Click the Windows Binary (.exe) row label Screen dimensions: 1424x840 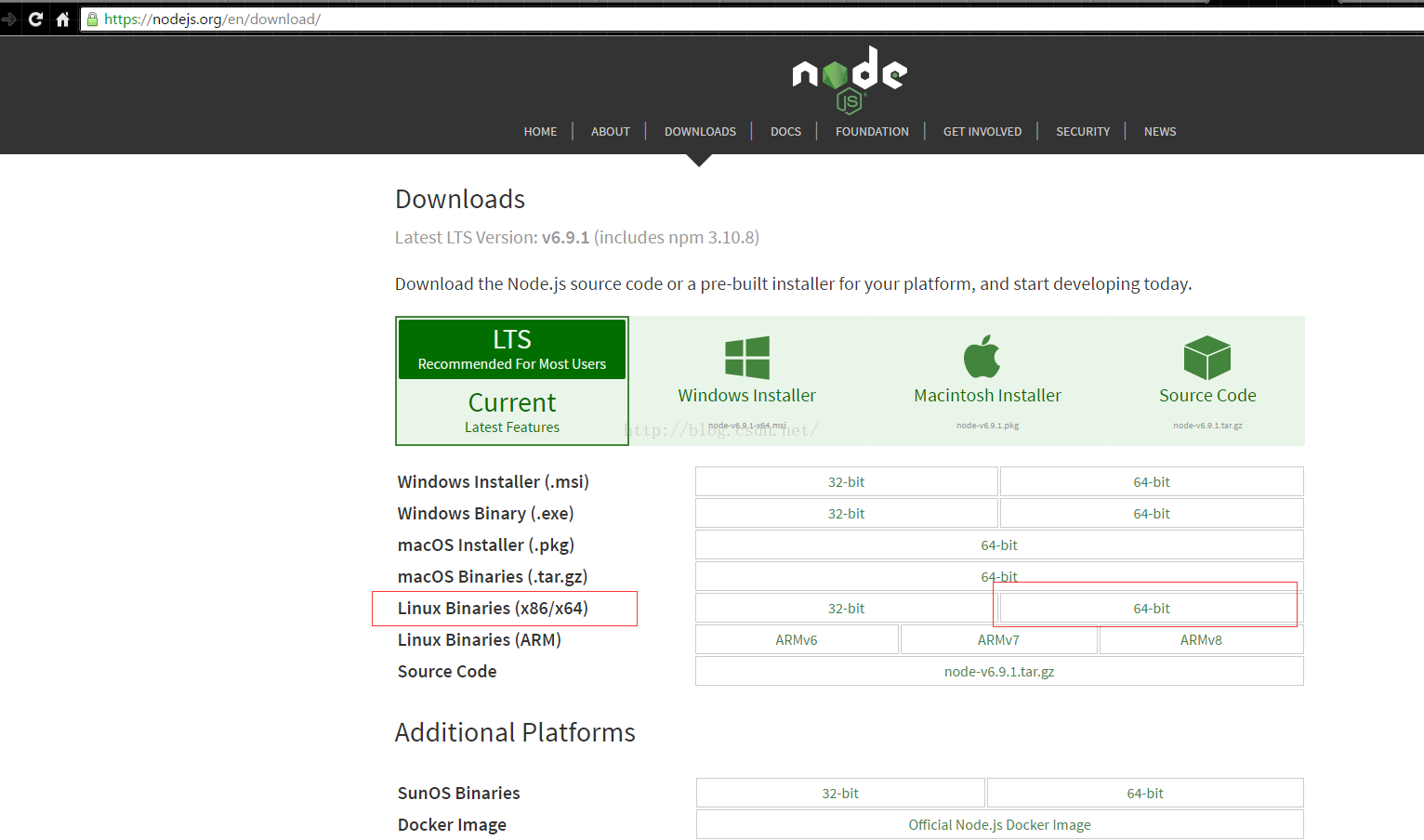tap(486, 514)
